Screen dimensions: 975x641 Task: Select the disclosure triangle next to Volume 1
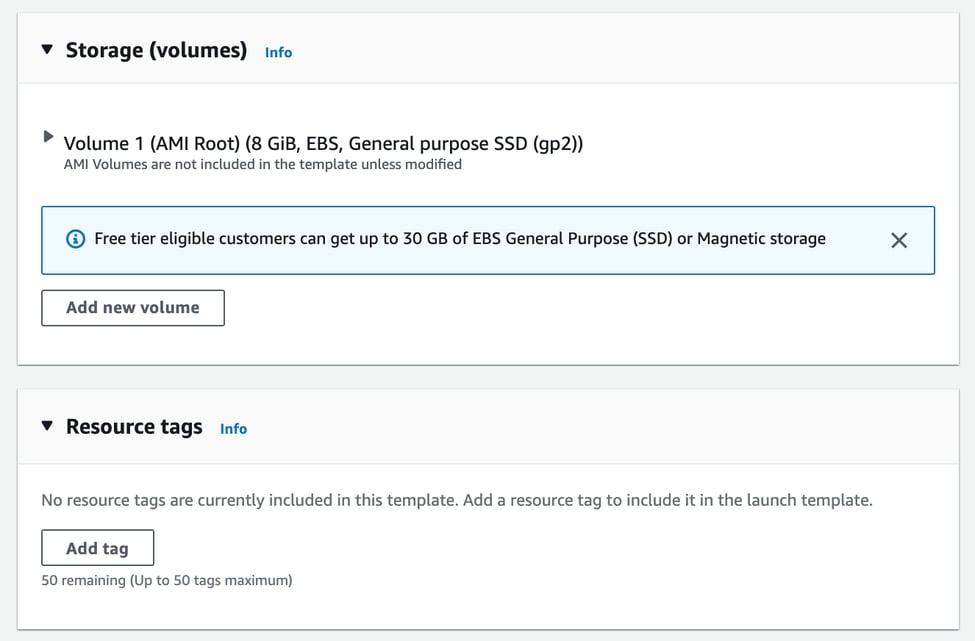pyautogui.click(x=47, y=138)
